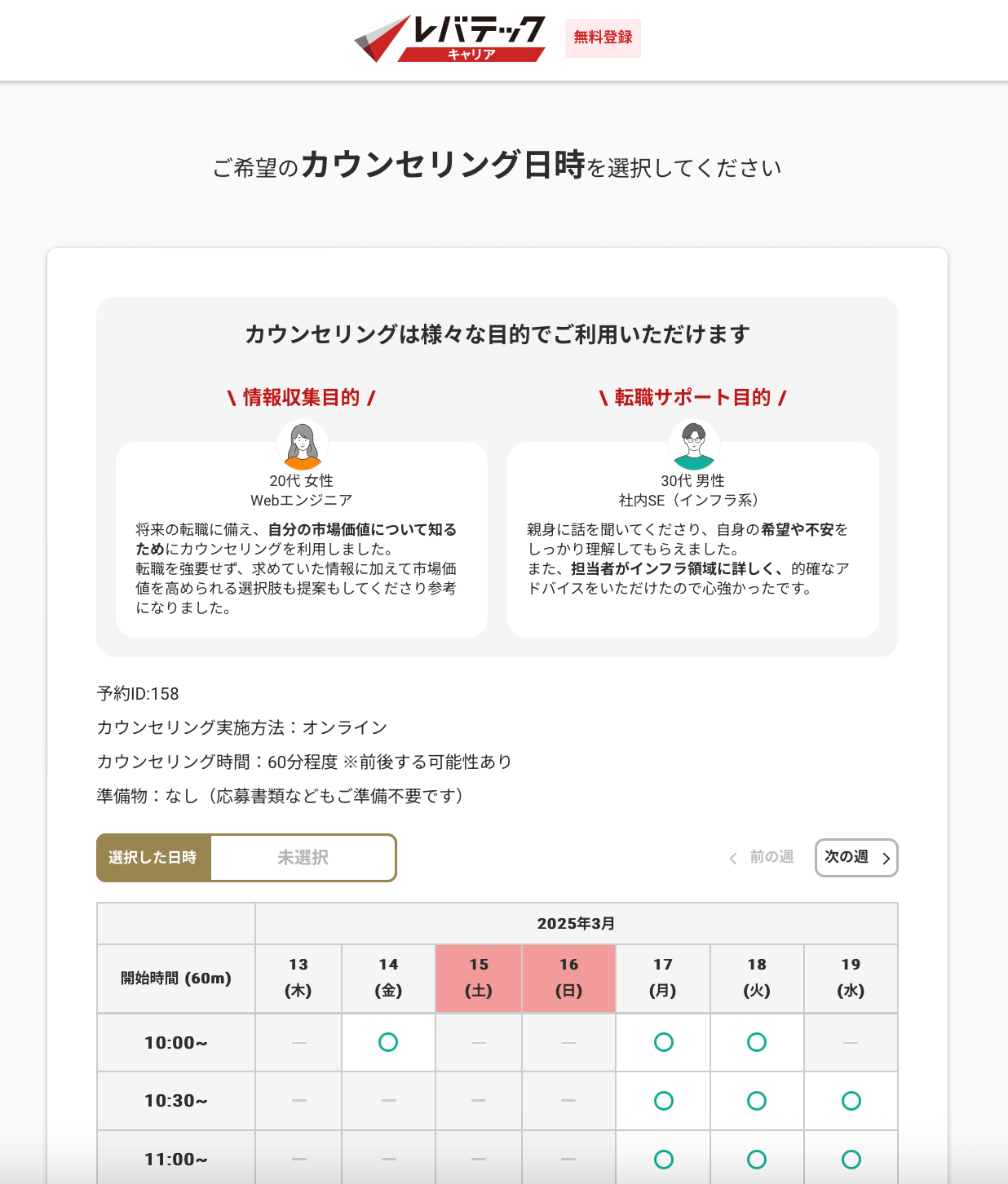
Task: Select the 10:30 slot on 19(水)
Action: coord(851,1100)
